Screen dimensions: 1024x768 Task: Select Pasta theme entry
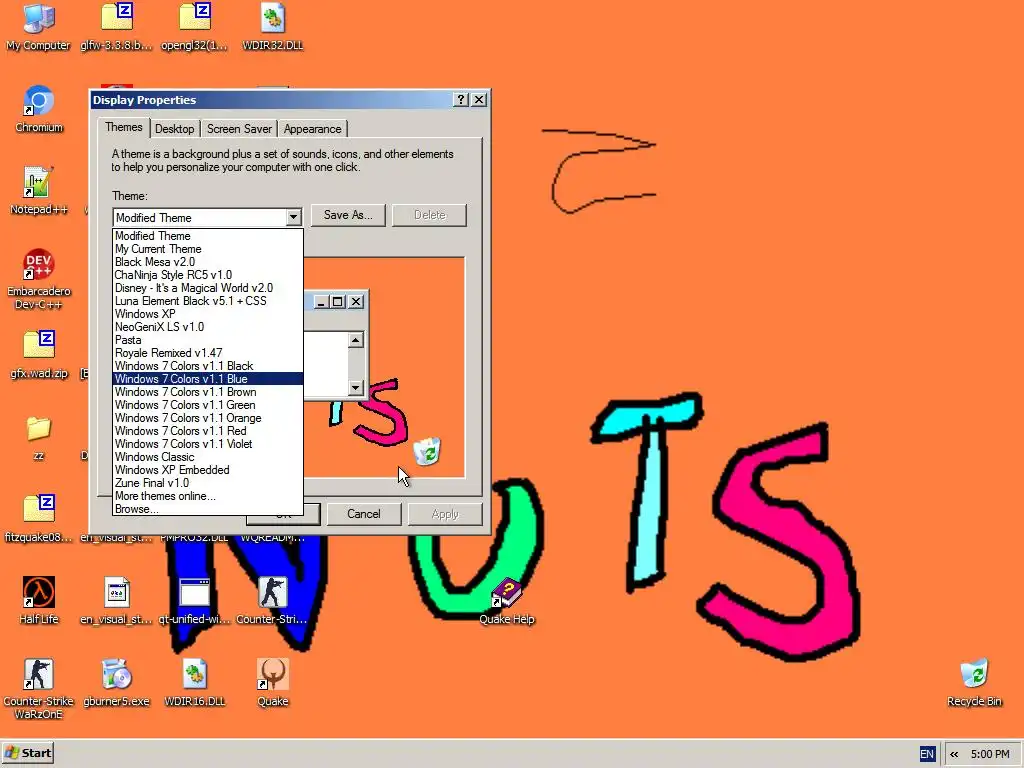[x=208, y=340]
